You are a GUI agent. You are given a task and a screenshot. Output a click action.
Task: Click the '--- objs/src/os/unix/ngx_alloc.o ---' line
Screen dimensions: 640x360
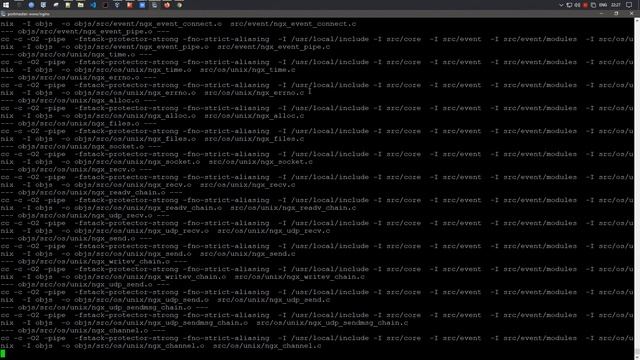pos(78,100)
